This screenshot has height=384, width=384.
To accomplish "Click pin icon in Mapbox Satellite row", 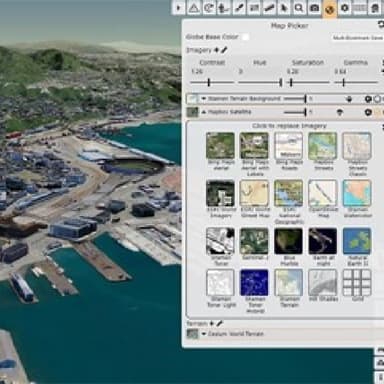I will click(339, 113).
